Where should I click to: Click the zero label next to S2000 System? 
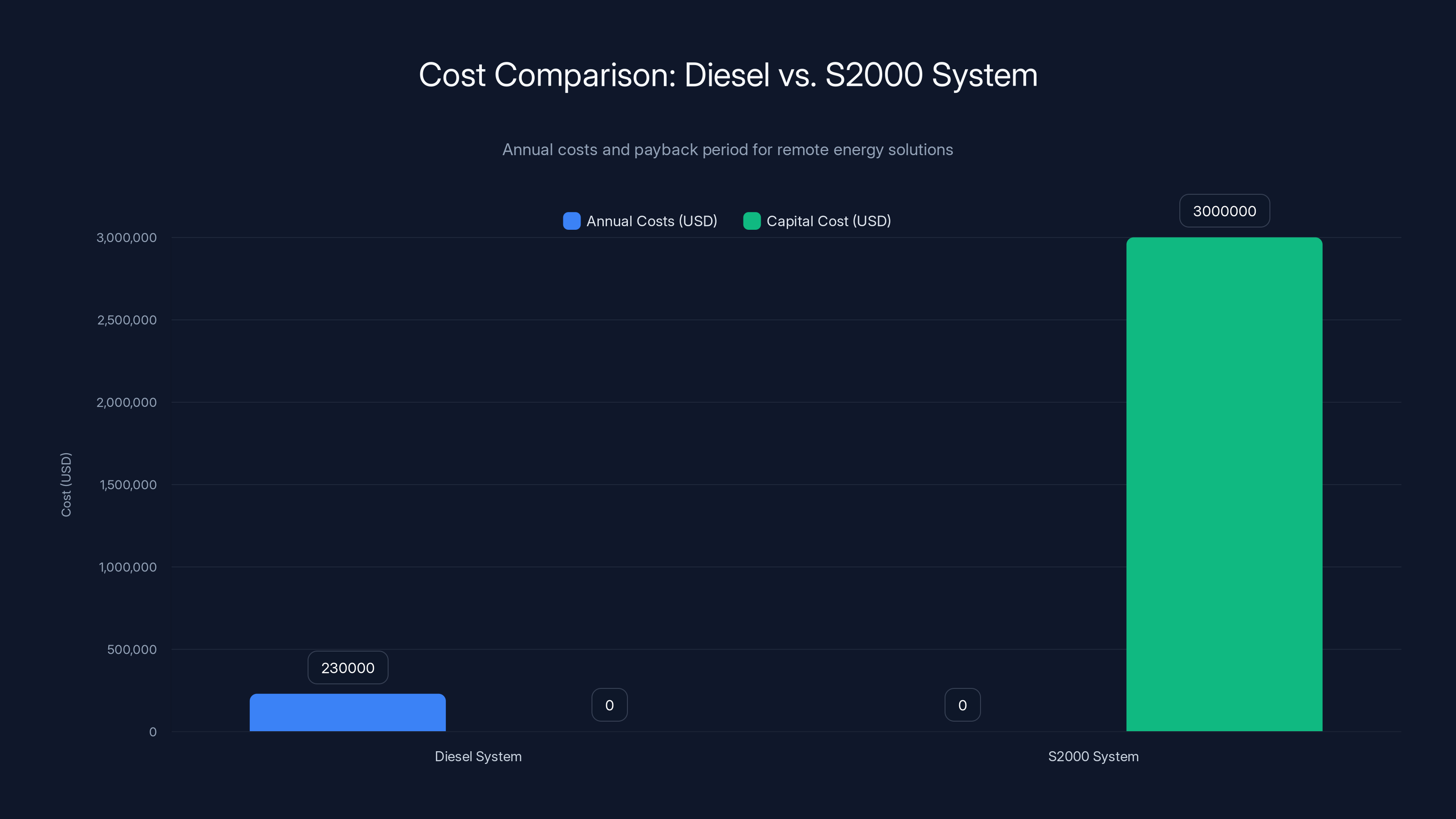point(962,704)
